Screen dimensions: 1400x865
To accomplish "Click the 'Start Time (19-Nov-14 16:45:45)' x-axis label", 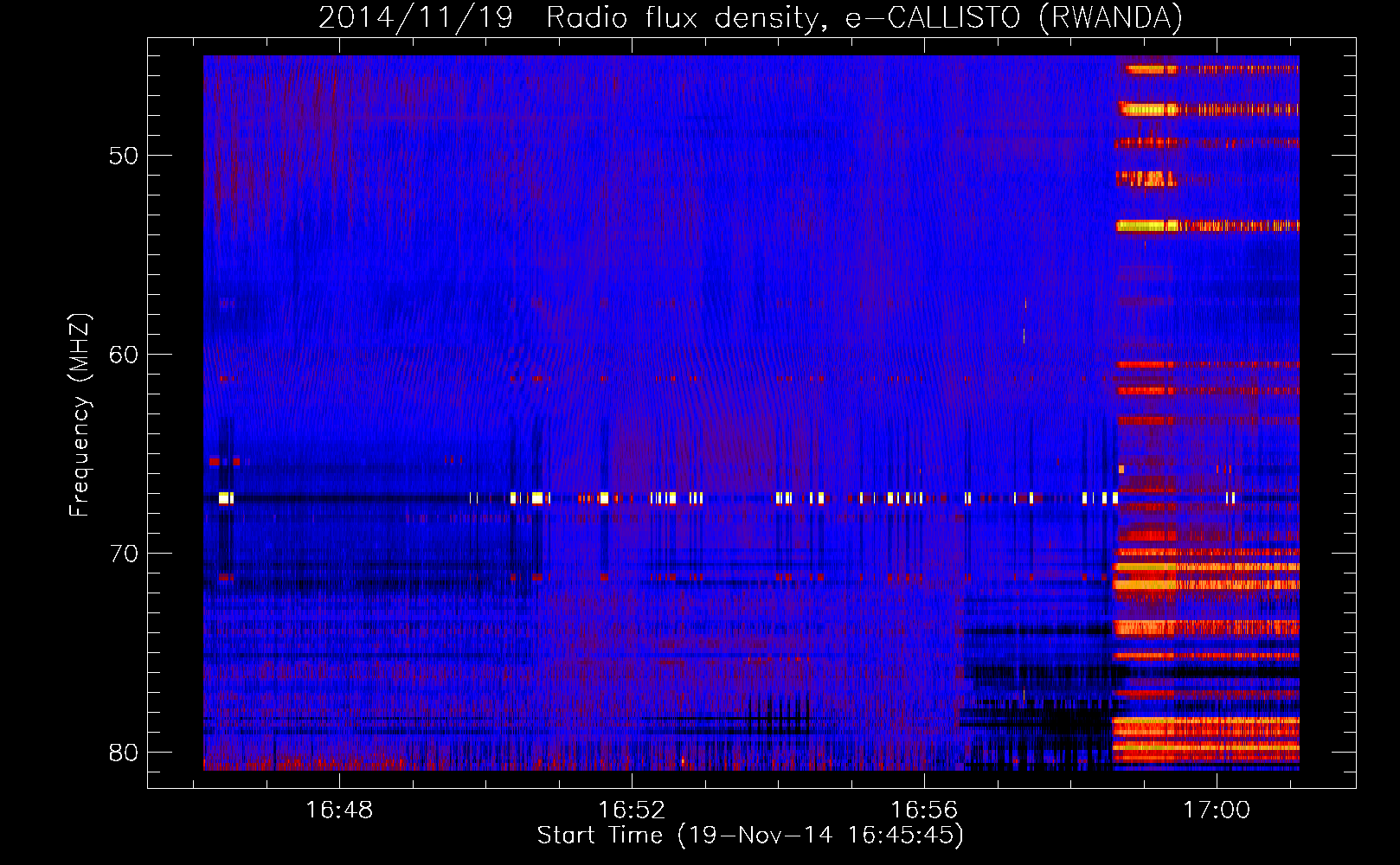I will tap(750, 836).
